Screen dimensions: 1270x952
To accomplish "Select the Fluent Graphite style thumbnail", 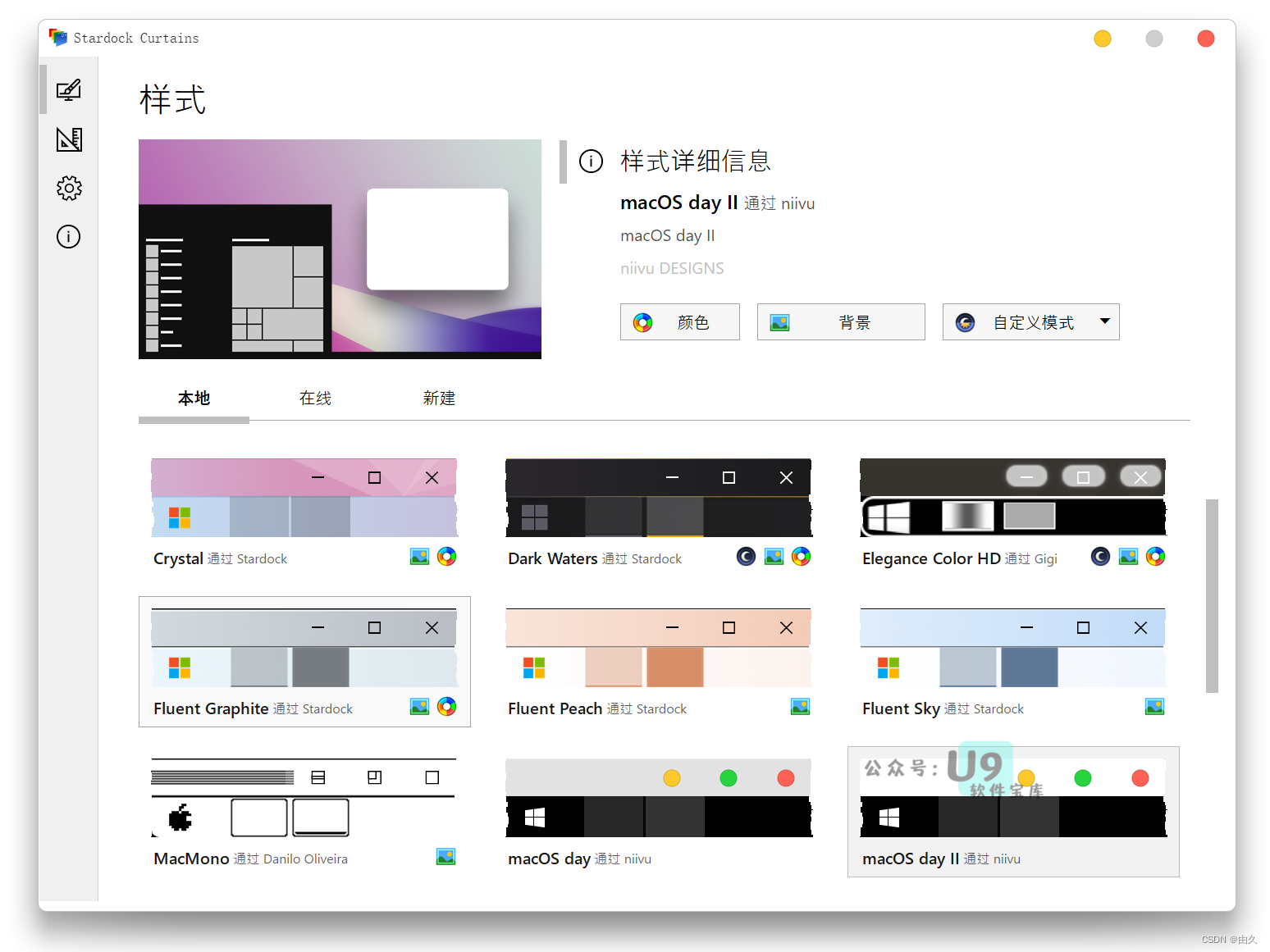I will click(x=304, y=648).
